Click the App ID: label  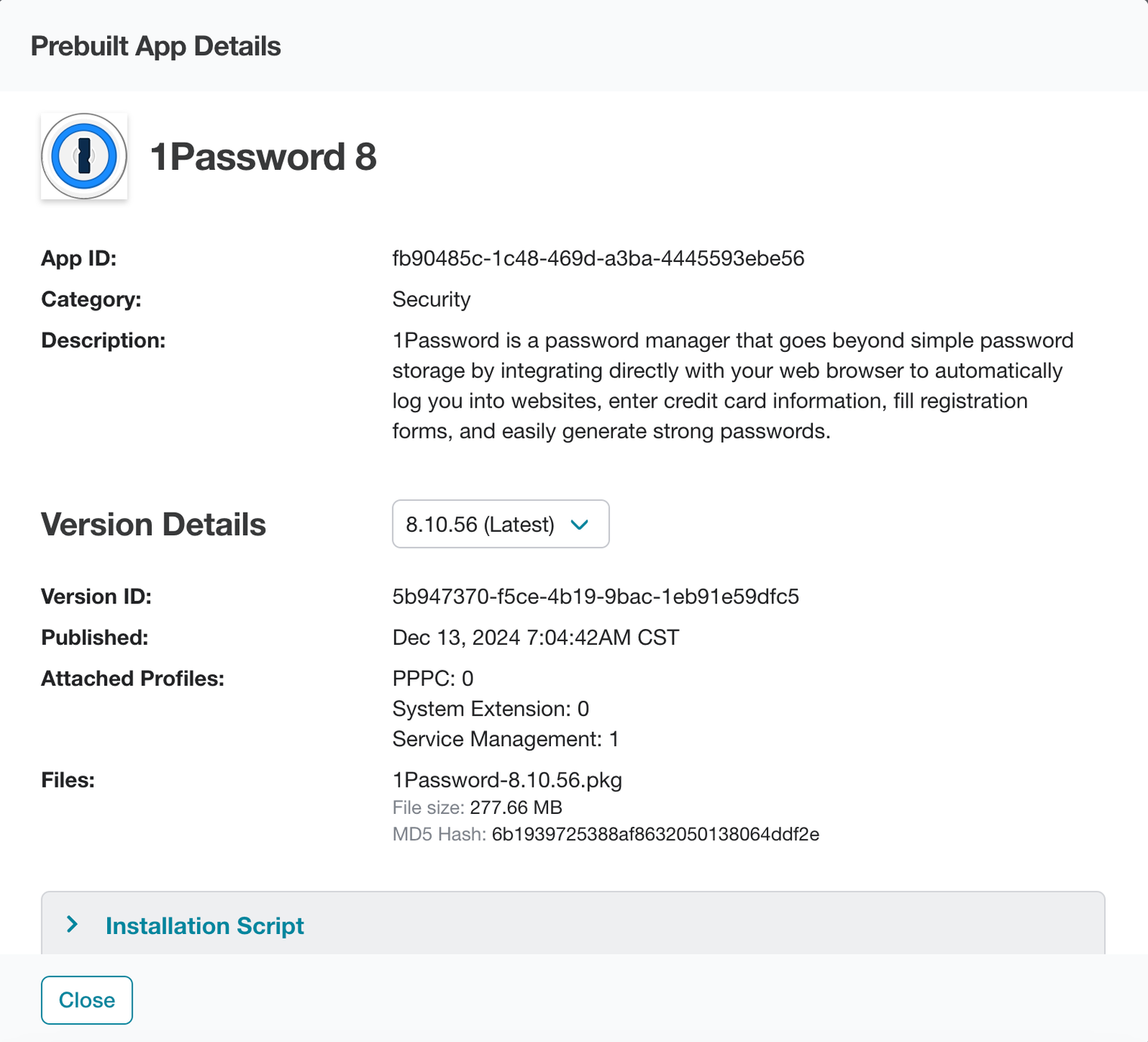[79, 258]
